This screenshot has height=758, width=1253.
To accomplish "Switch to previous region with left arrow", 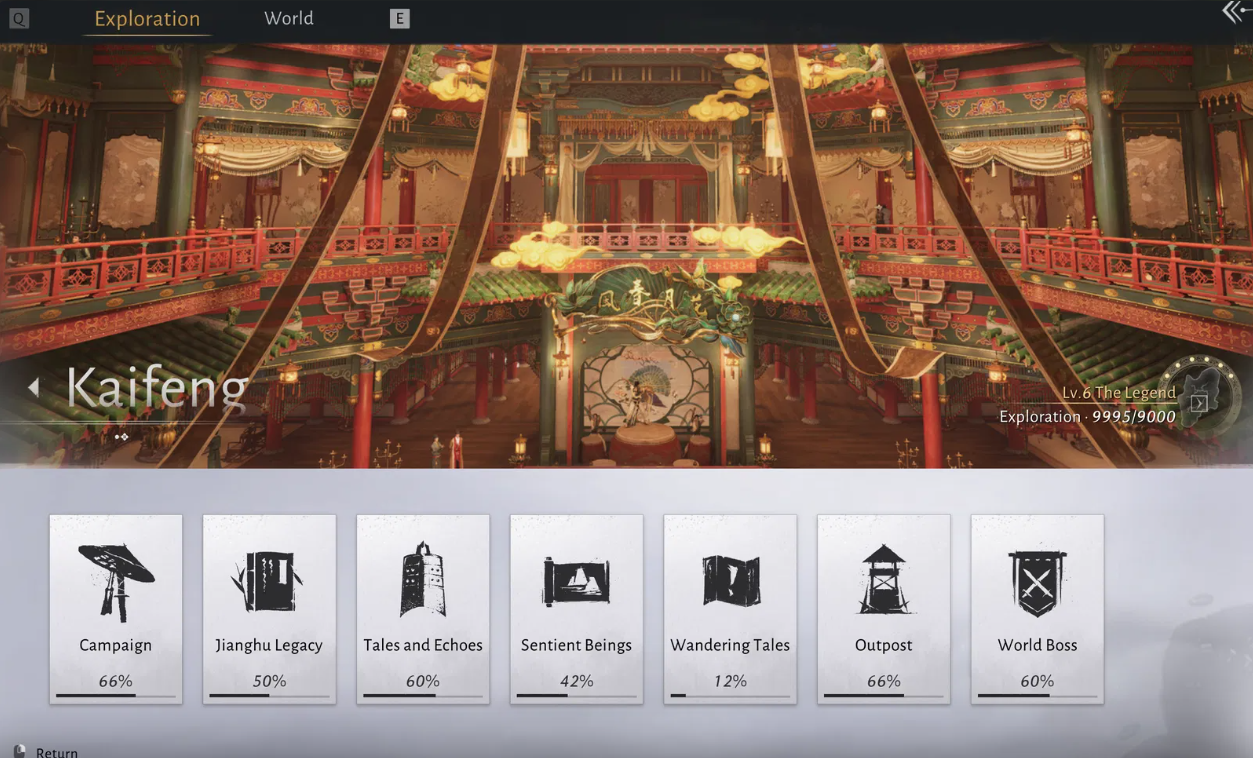I will click(x=34, y=387).
